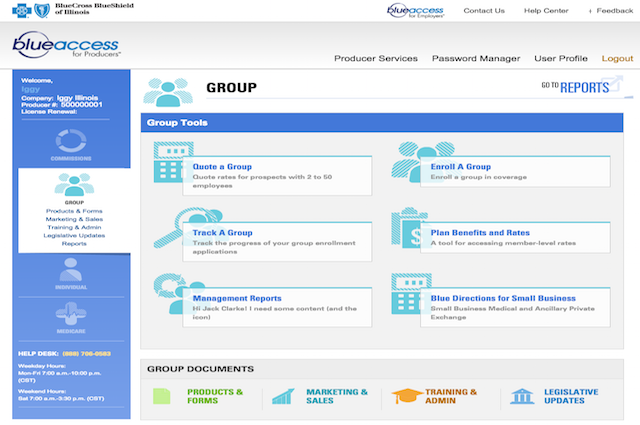The image size is (640, 425).
Task: Open the Producer Services menu
Action: click(375, 58)
